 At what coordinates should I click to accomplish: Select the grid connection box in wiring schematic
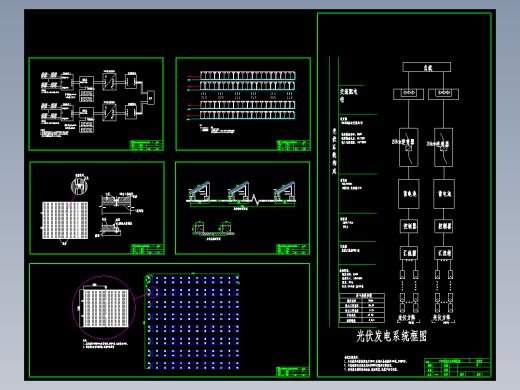point(151,98)
